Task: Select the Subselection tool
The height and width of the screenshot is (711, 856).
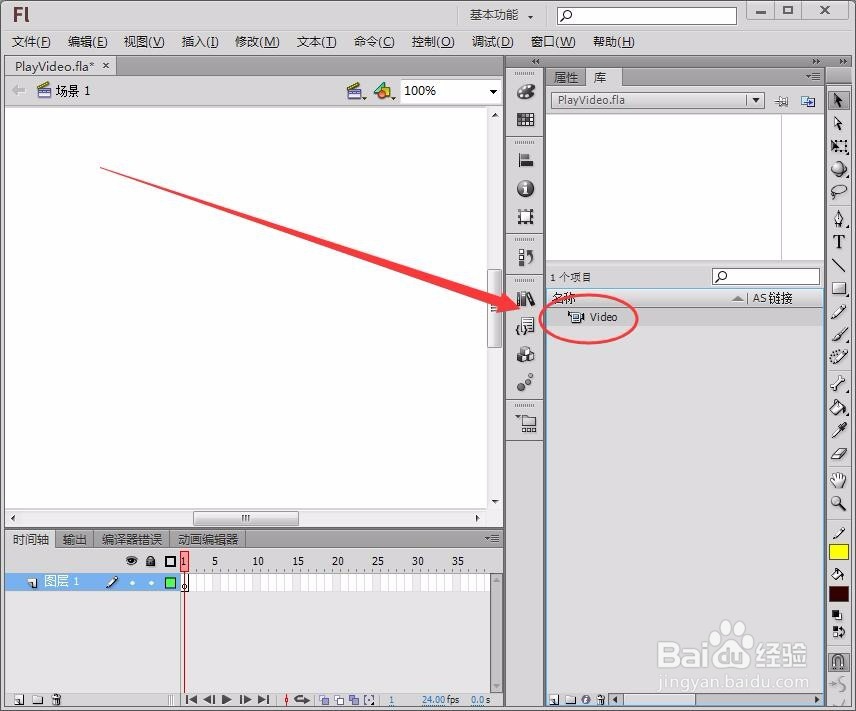Action: click(x=839, y=123)
